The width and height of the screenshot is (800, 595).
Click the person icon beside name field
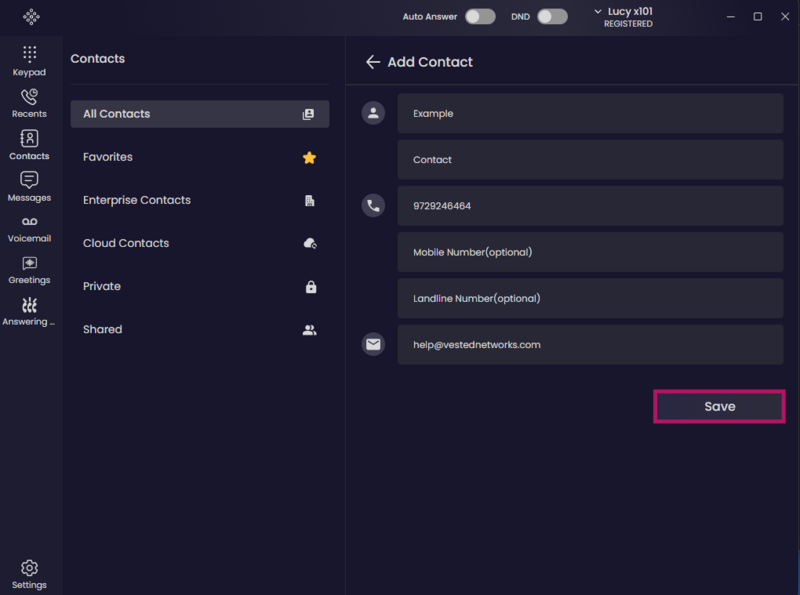click(373, 113)
